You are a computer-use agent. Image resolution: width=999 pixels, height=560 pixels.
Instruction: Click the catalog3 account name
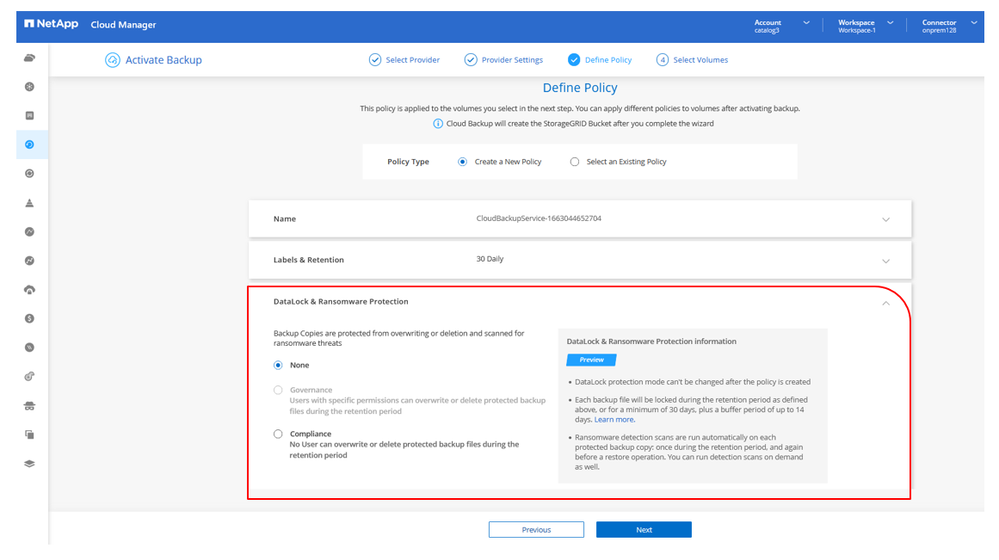(766, 31)
